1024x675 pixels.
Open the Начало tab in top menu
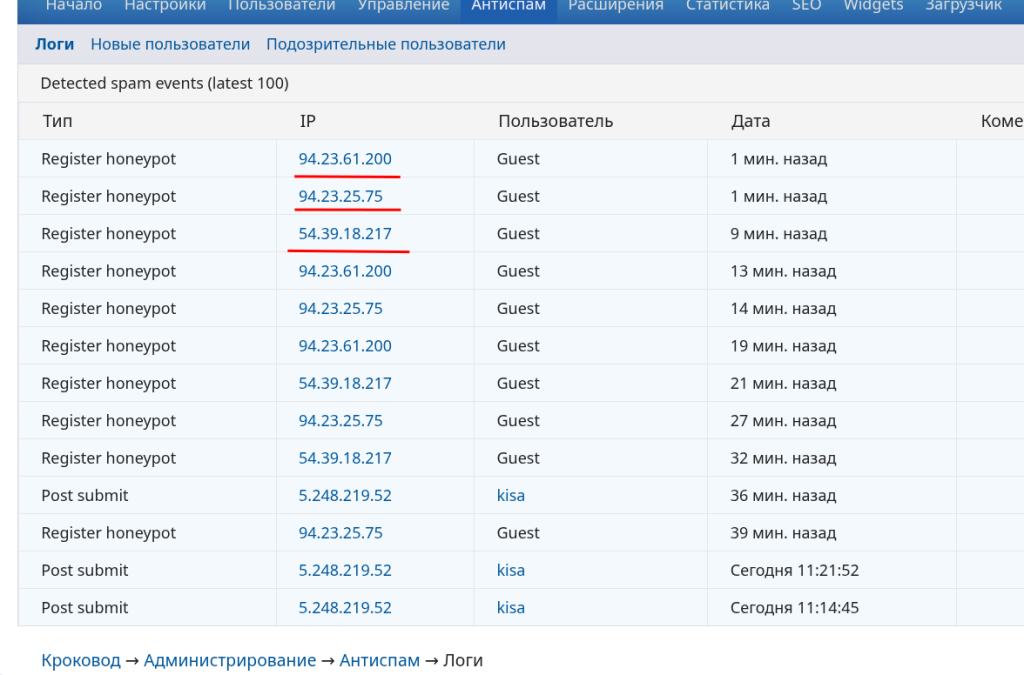tap(74, 6)
